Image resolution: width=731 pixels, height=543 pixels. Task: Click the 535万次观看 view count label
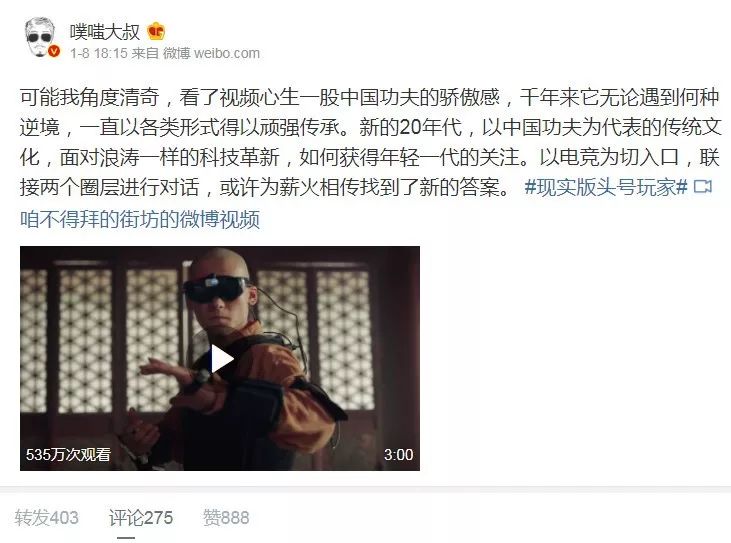tap(68, 454)
